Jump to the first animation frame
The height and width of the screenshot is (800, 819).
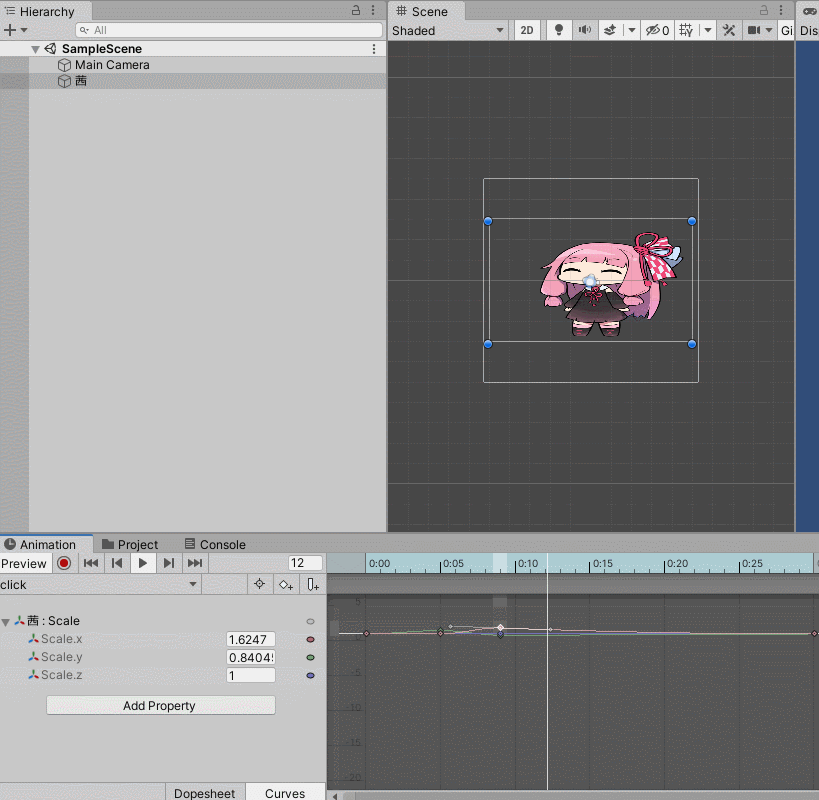tap(91, 563)
